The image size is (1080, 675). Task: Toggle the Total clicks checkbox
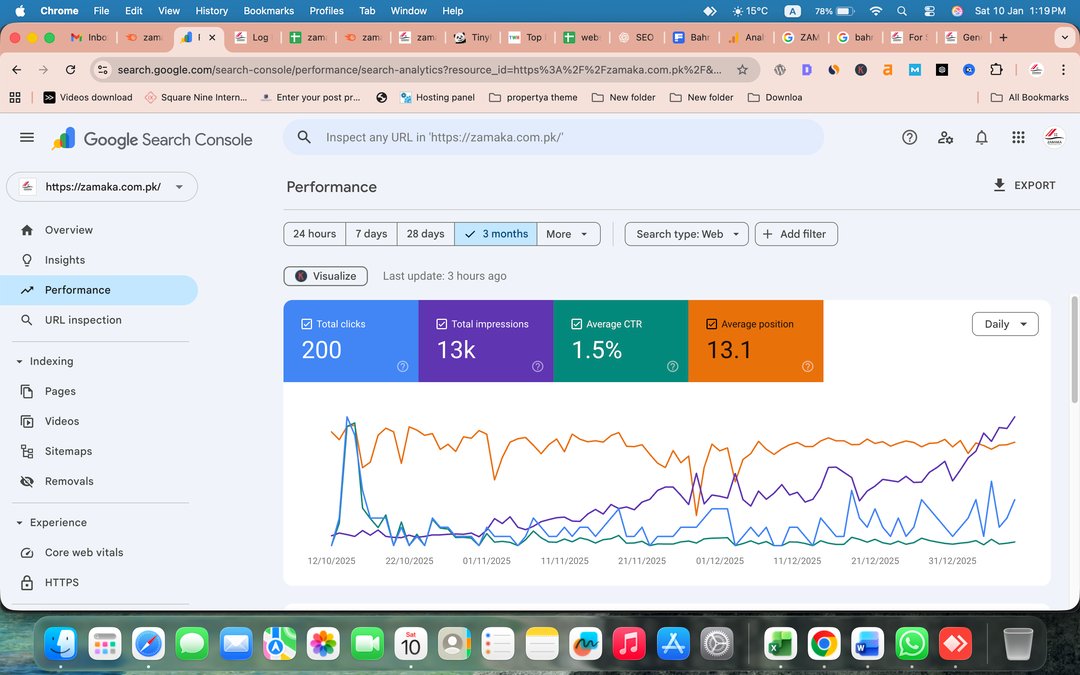[x=307, y=324]
